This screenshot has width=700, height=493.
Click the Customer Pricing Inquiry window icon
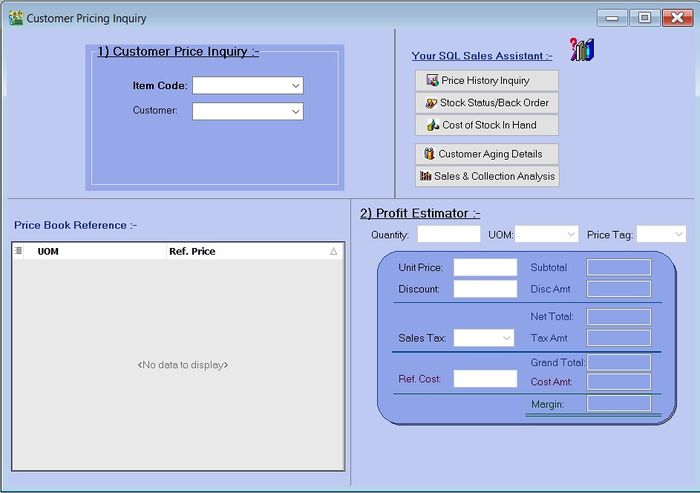pyautogui.click(x=15, y=18)
